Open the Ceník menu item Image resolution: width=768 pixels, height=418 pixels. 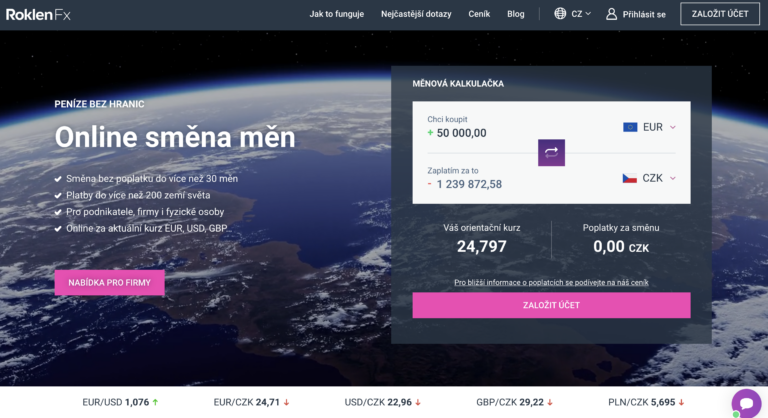pos(479,14)
